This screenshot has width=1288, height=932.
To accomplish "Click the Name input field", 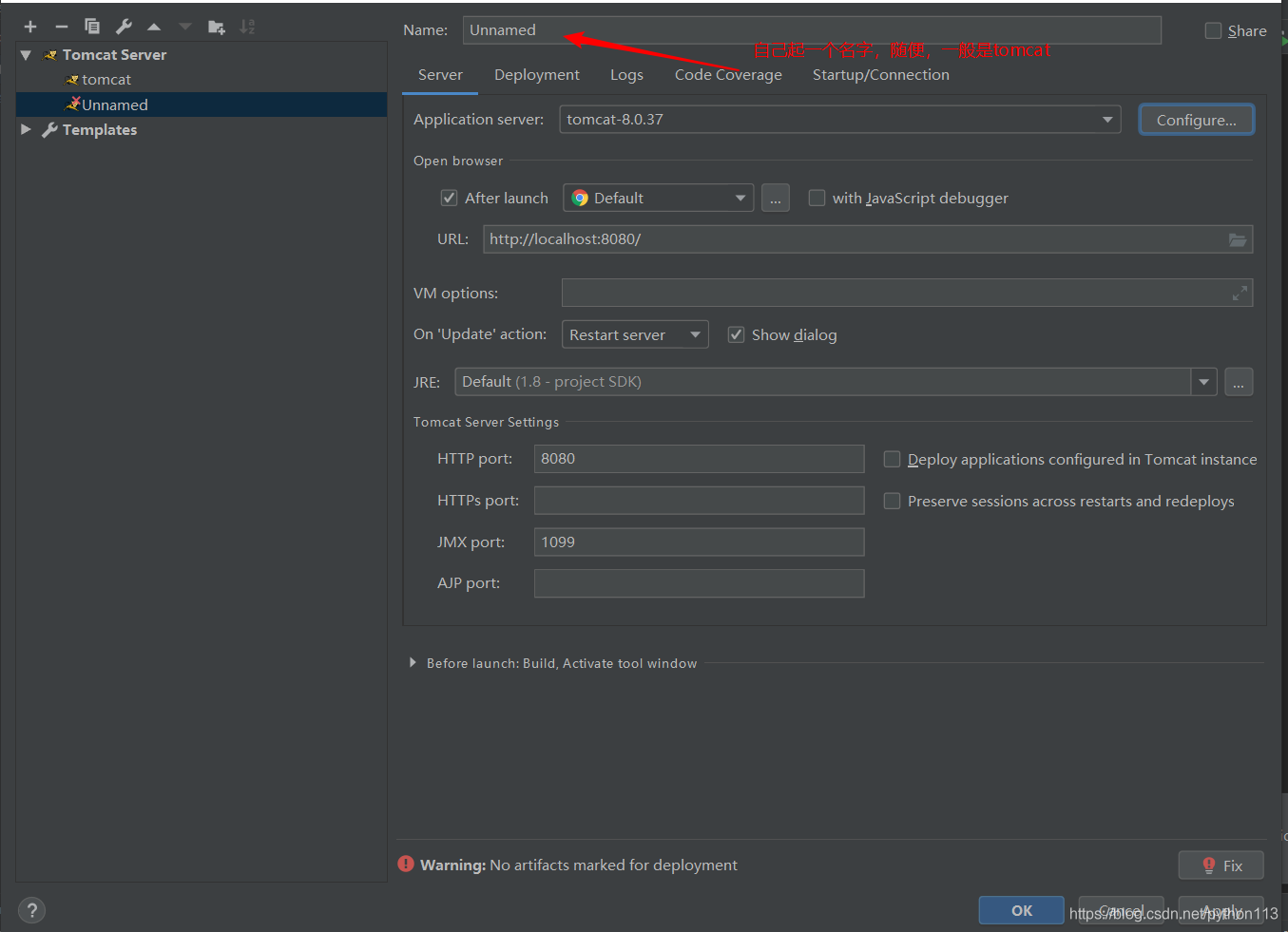I will point(812,30).
